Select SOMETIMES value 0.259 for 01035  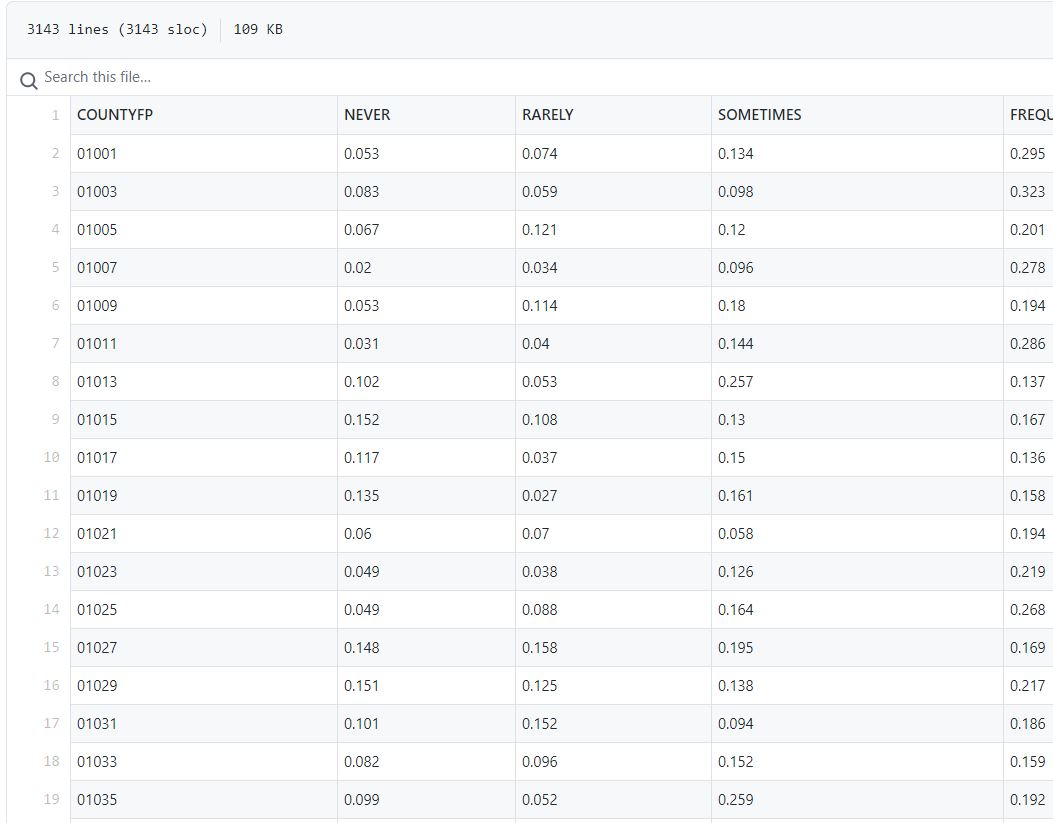tap(857, 800)
